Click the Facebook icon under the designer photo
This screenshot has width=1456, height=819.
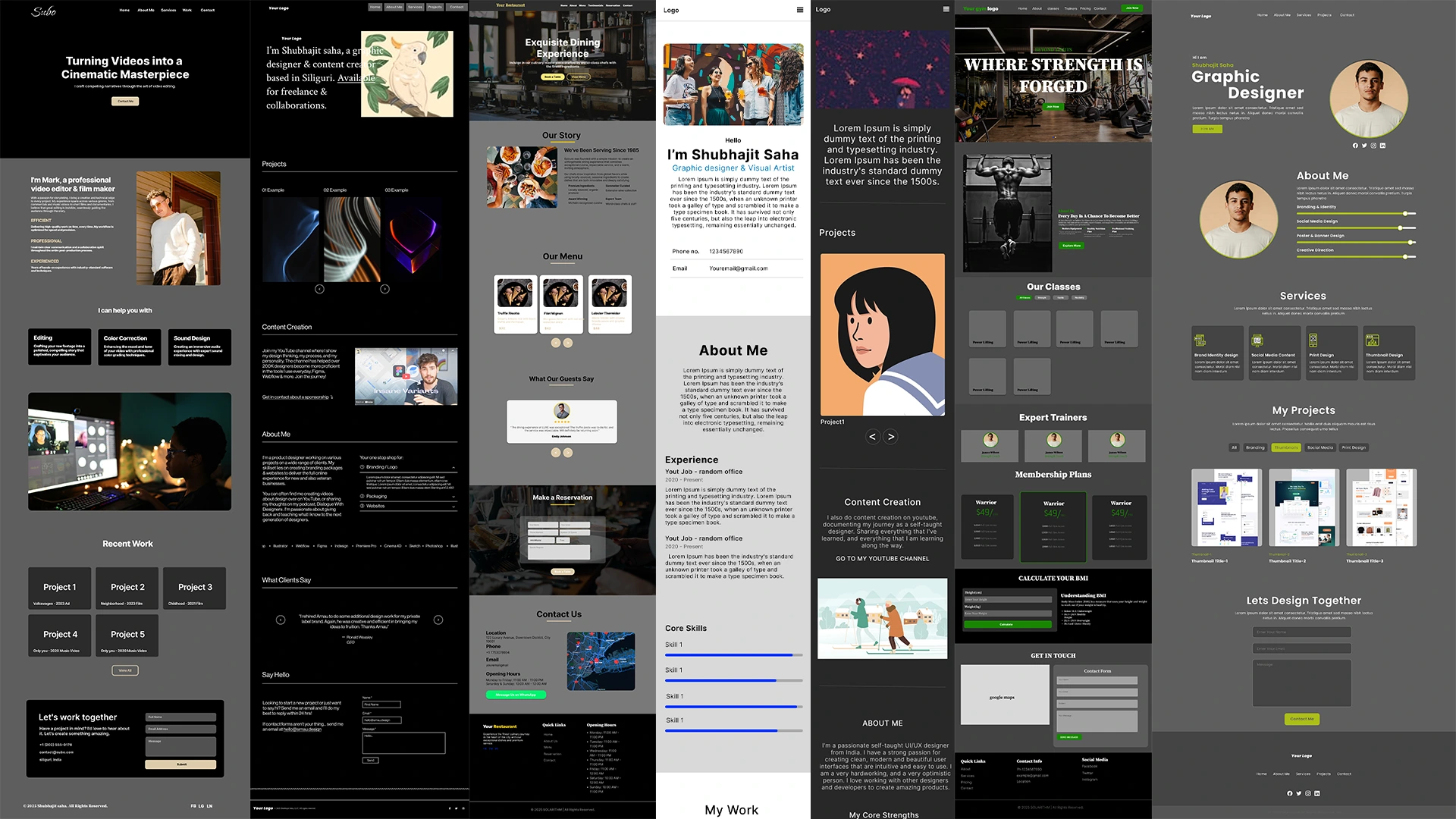coord(1355,146)
